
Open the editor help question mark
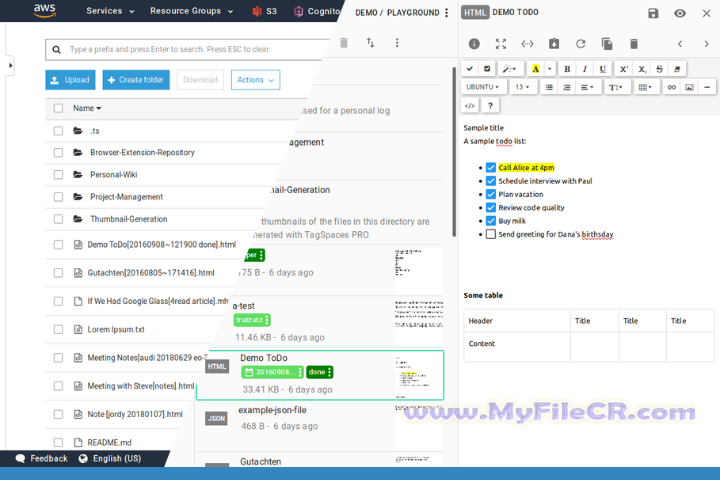[x=490, y=105]
